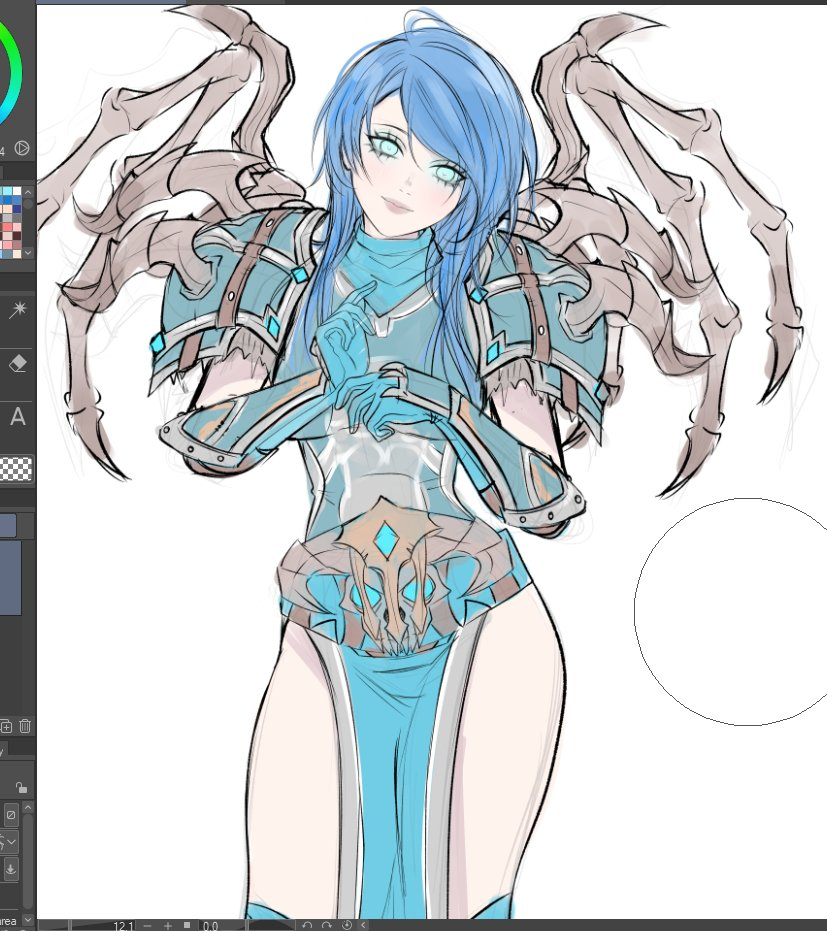Click the transparent color checkerboard swatch

tap(17, 468)
